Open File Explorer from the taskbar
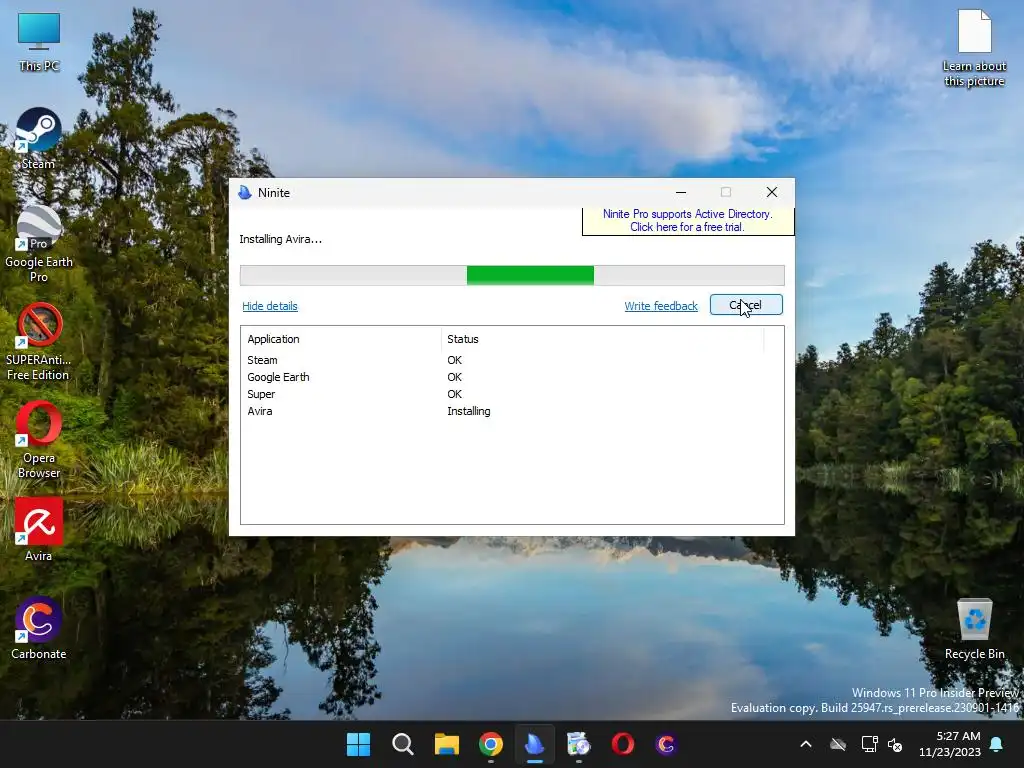 point(447,744)
